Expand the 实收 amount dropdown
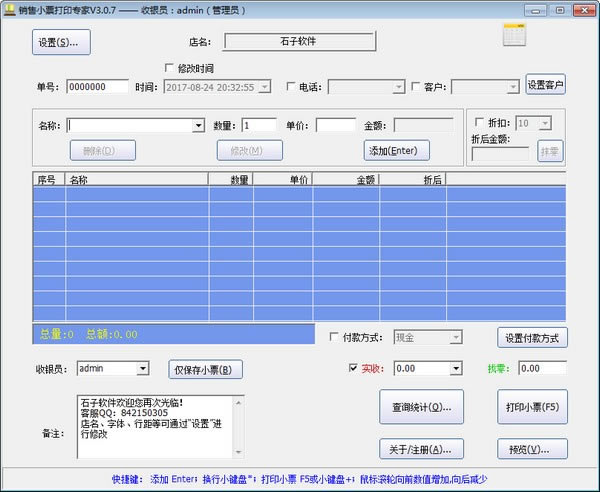The height and width of the screenshot is (492, 600). (456, 368)
